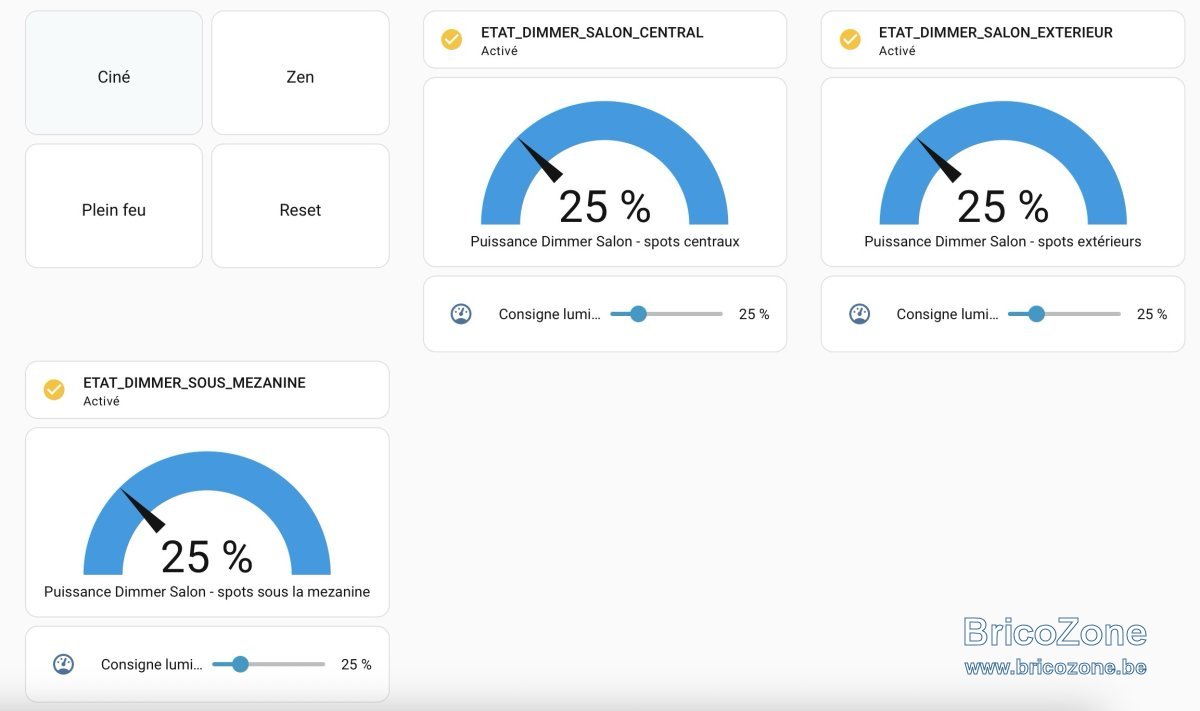Click the yellow check icon for ETAT_DIMMER_SALON_EXTERIEUR
This screenshot has height=711, width=1200.
tap(850, 40)
